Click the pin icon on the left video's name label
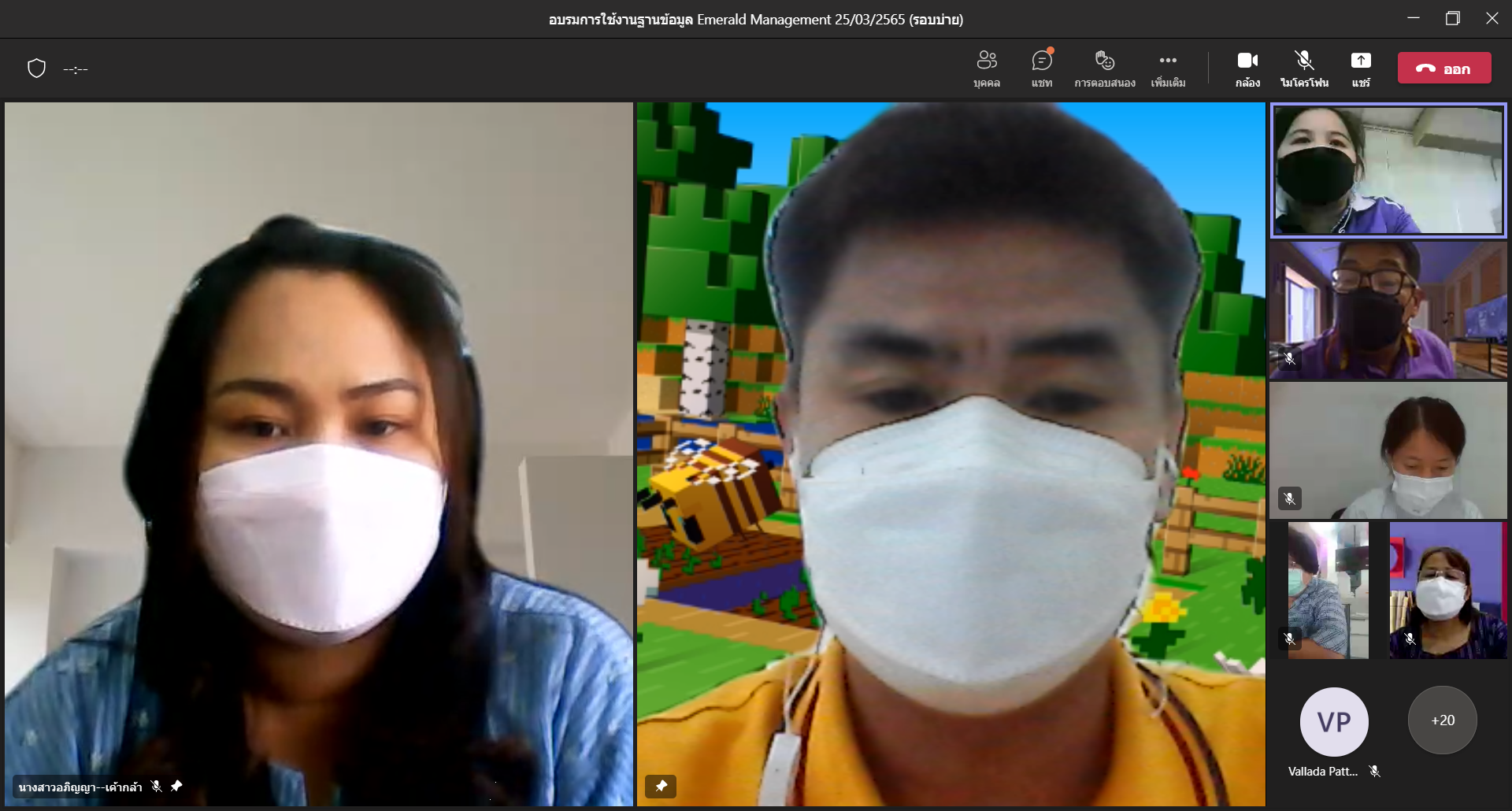 click(176, 786)
